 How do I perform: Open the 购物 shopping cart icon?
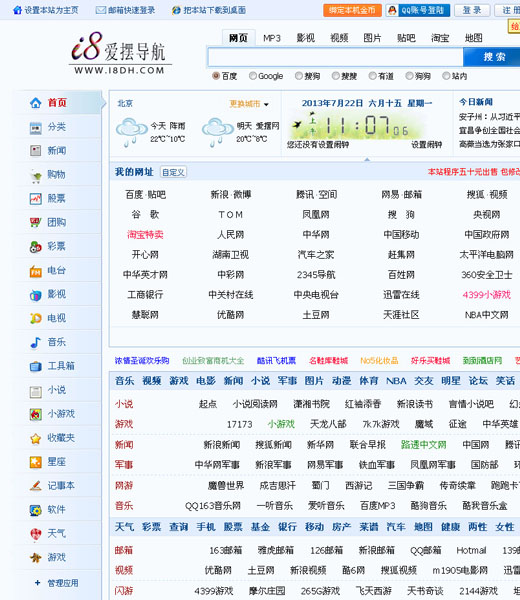[x=36, y=175]
